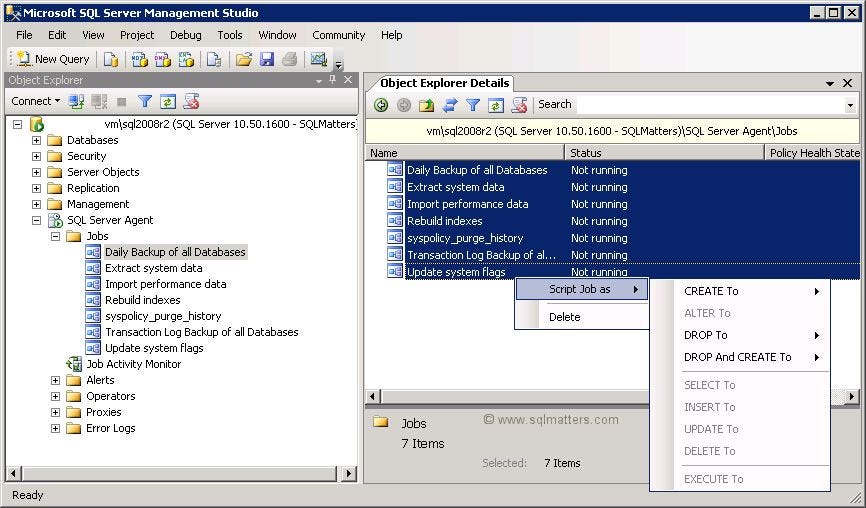Expand the Security folder

coord(36,156)
